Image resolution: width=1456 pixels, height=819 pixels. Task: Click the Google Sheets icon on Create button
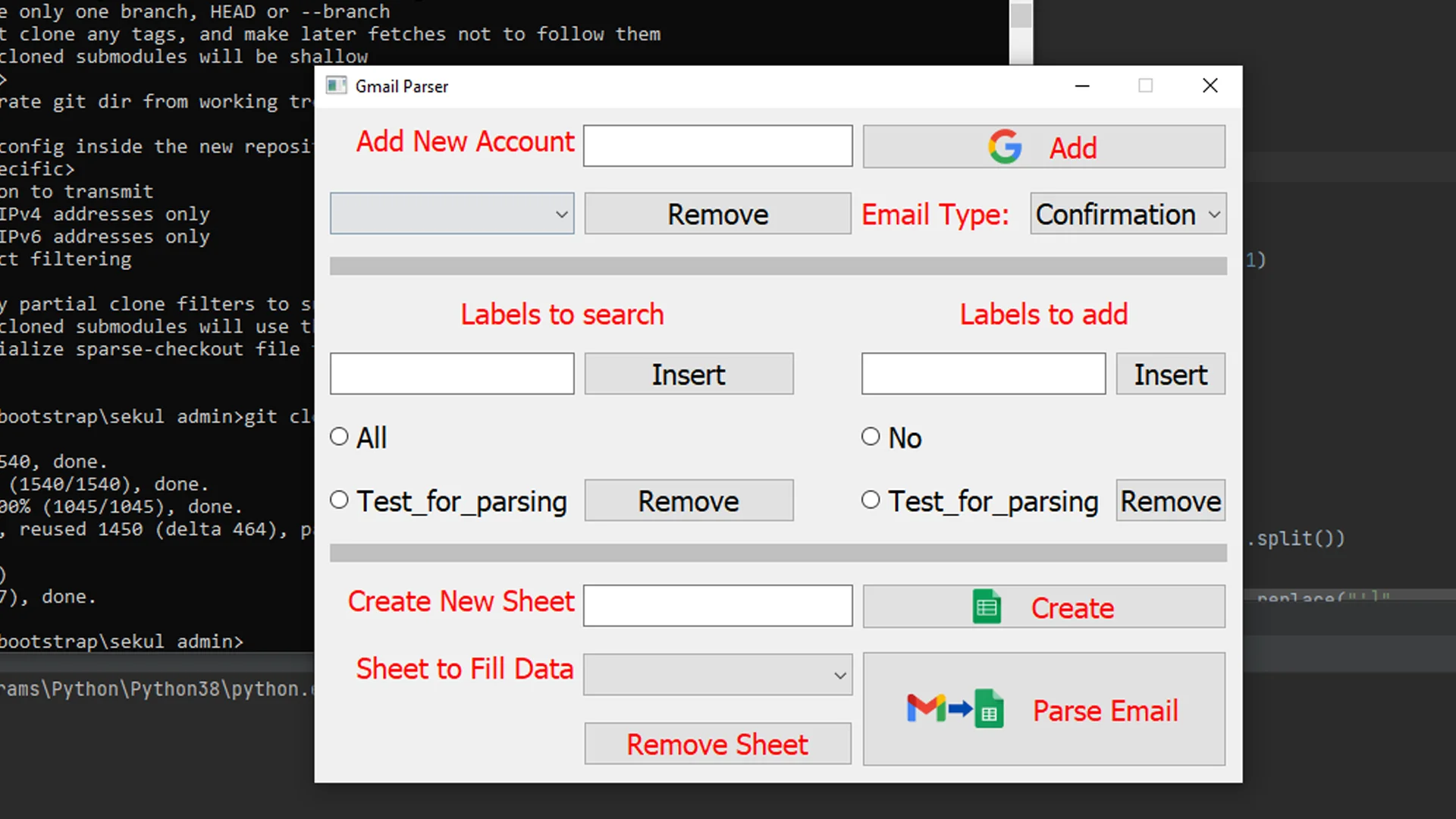[x=987, y=607]
